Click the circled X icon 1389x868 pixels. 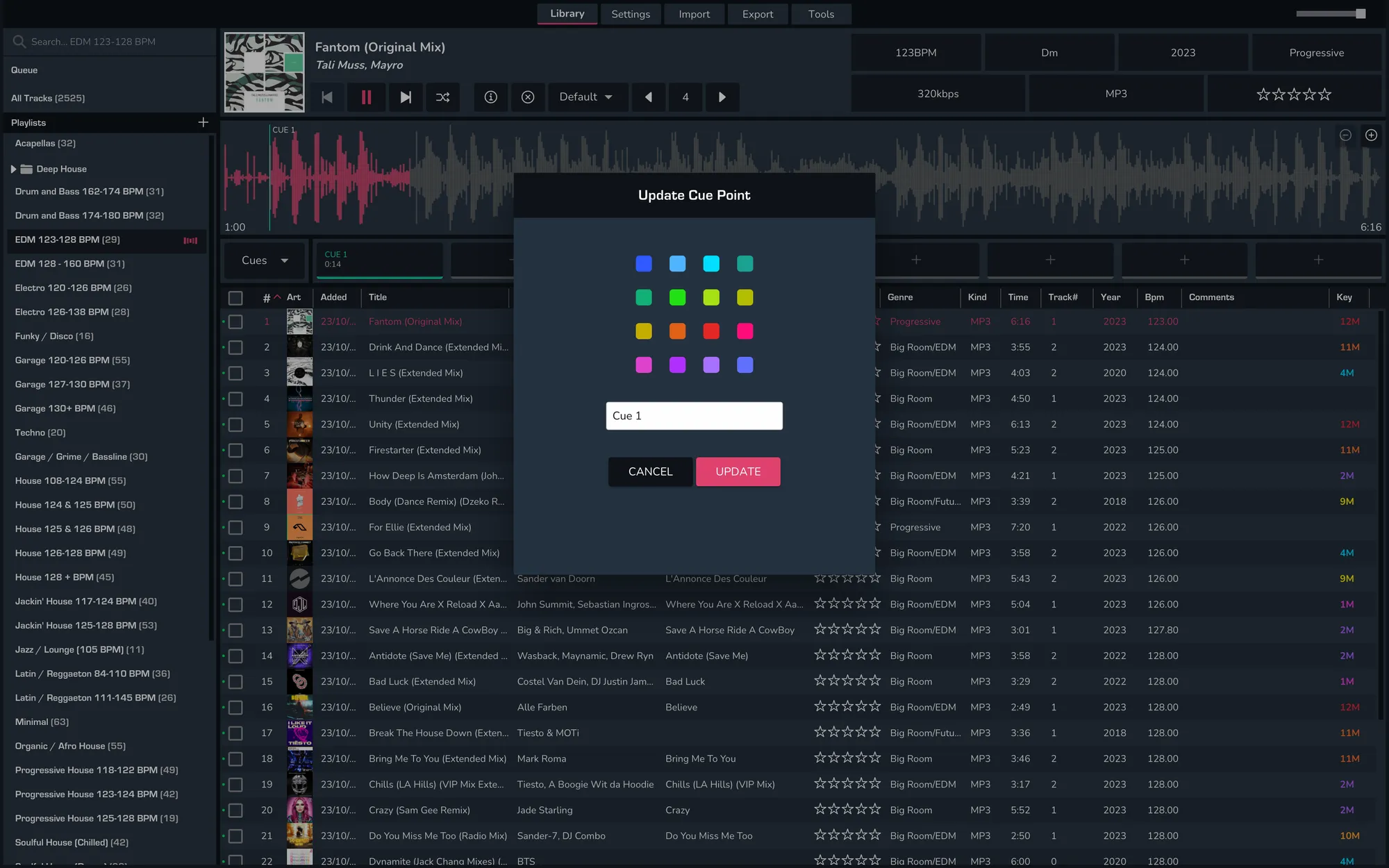coord(528,97)
